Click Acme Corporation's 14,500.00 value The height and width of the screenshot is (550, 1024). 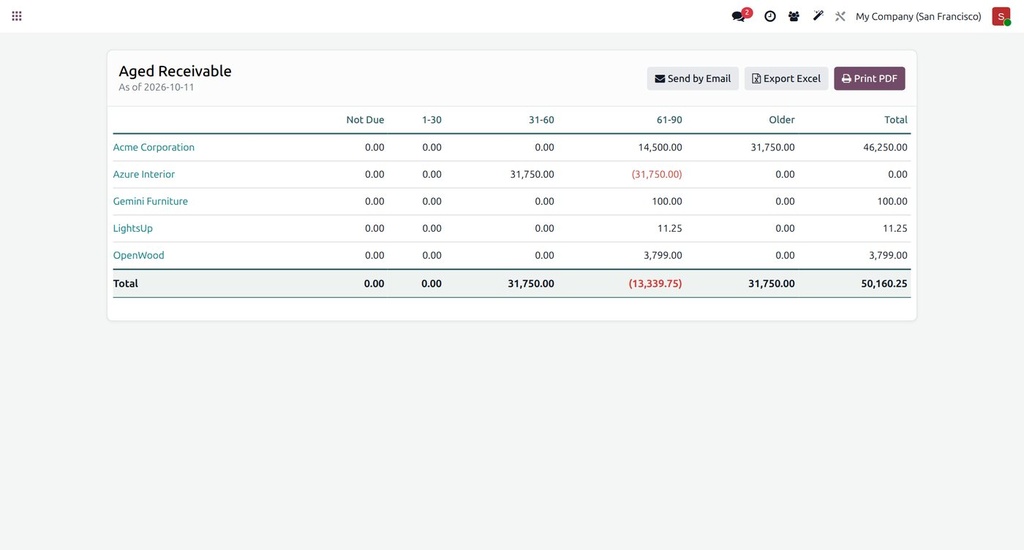[x=660, y=147]
